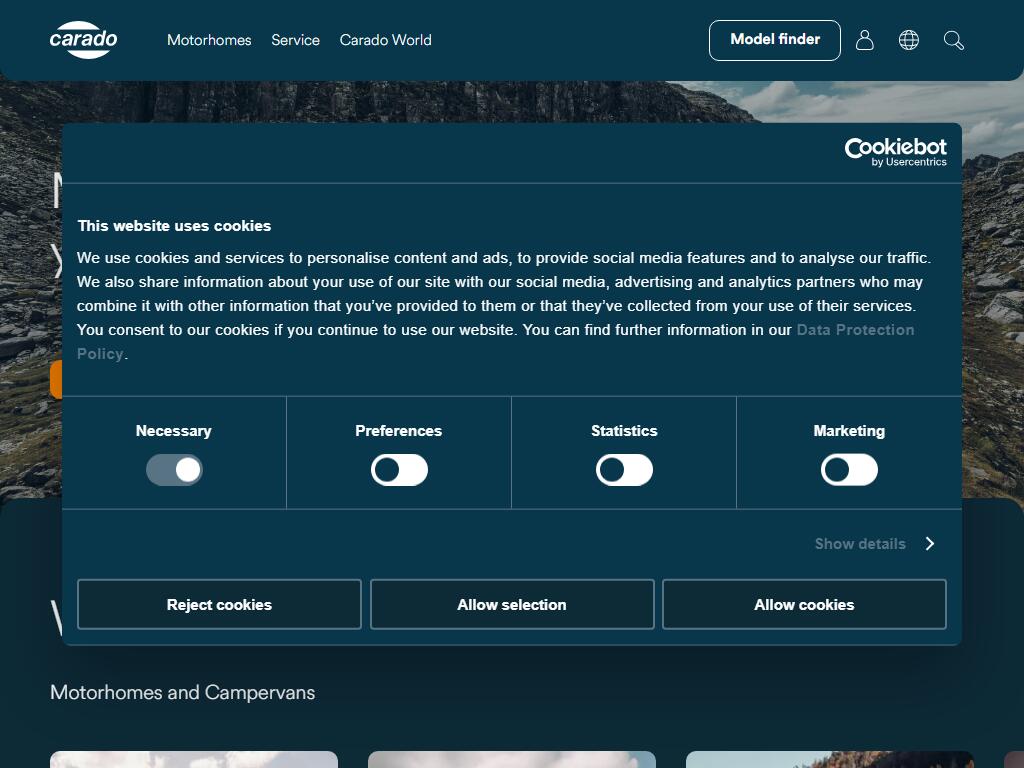
Task: Click the Motorhomes and Campervans heading
Action: coord(182,693)
